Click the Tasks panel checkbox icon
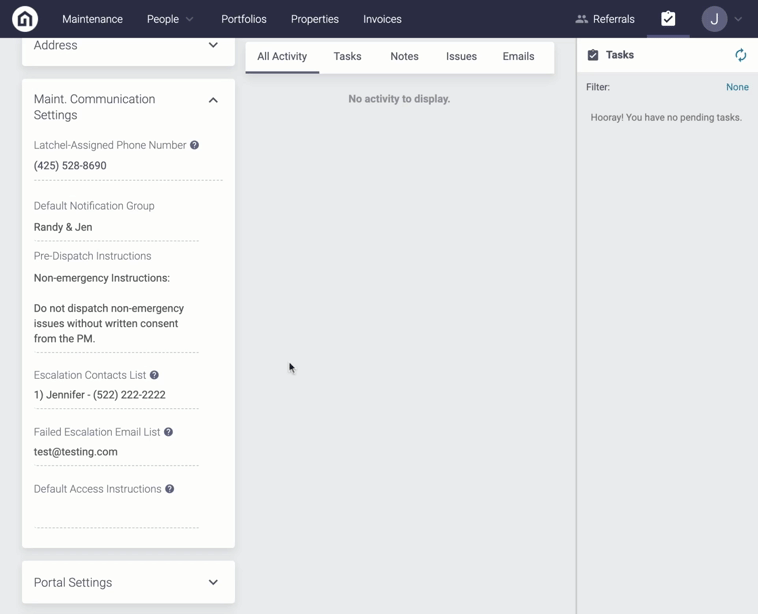 [x=593, y=56]
